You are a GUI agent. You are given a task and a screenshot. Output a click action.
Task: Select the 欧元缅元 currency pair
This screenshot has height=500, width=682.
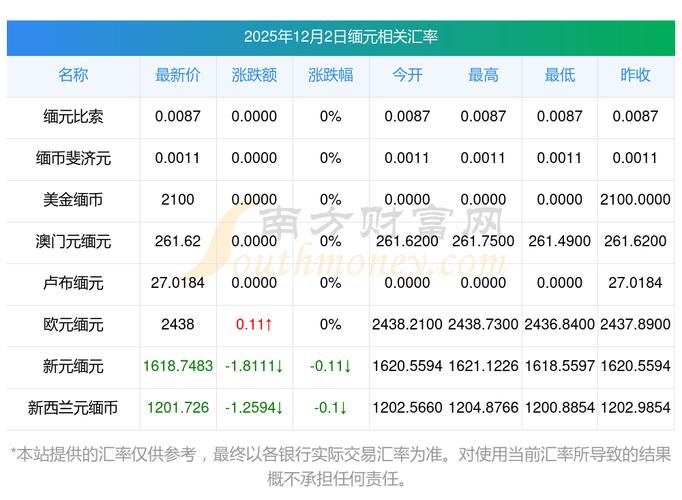pos(73,325)
